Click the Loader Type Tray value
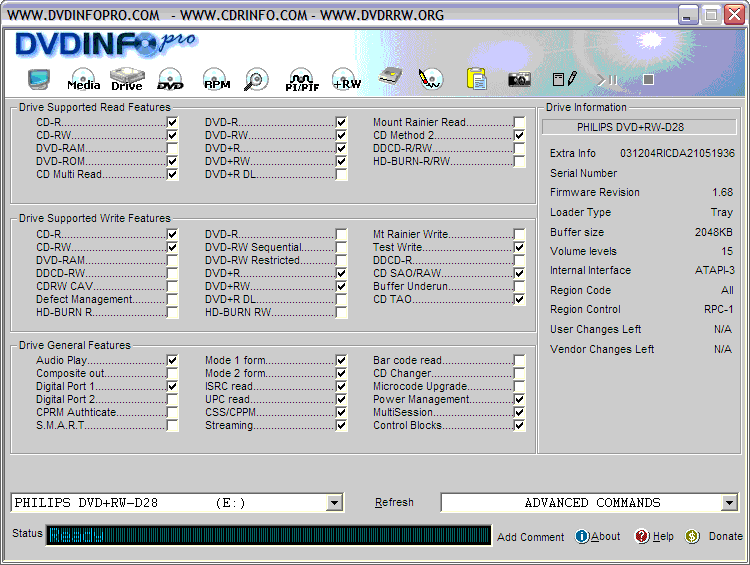This screenshot has height=565, width=750. tap(722, 212)
